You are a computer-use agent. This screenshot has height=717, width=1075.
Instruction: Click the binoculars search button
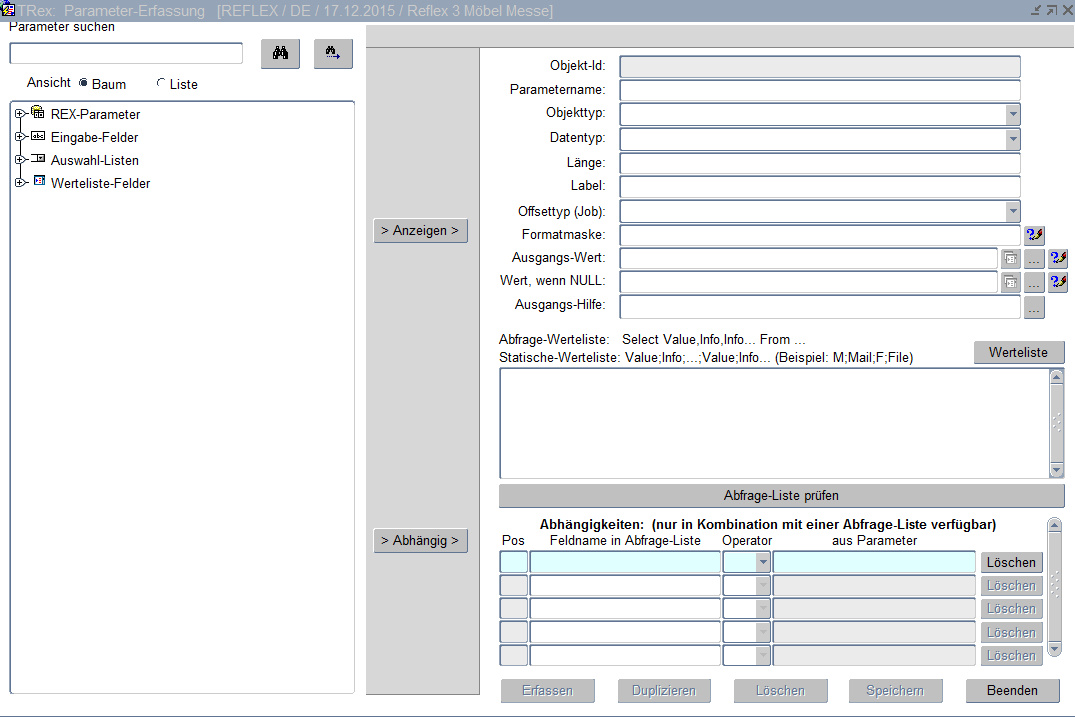(x=280, y=54)
